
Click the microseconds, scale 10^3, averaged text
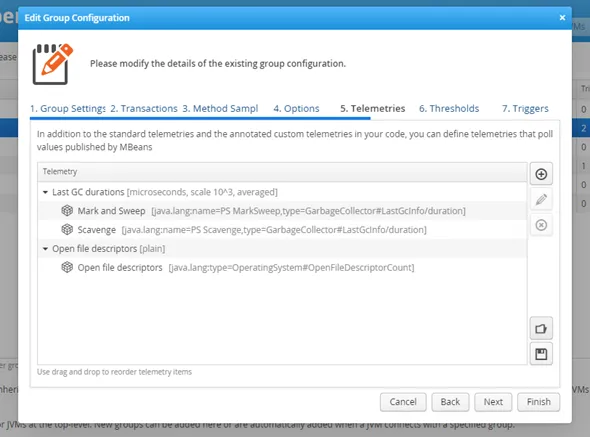coord(202,192)
